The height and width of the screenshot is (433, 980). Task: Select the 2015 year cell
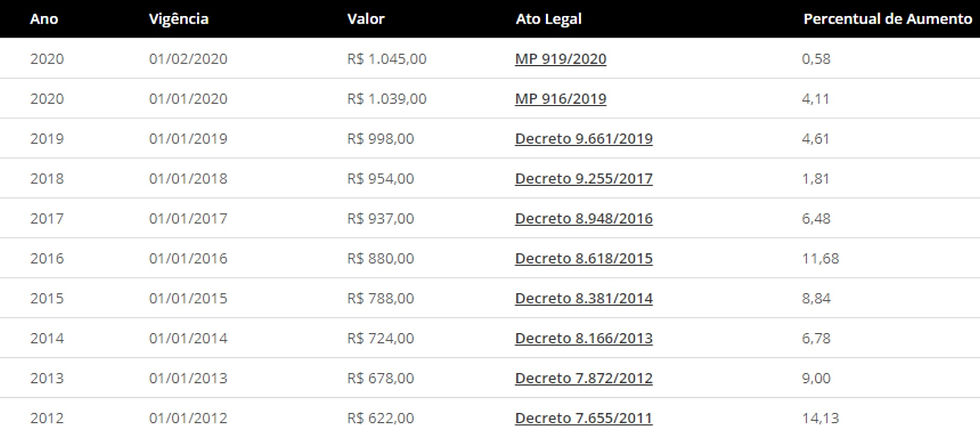pyautogui.click(x=46, y=298)
